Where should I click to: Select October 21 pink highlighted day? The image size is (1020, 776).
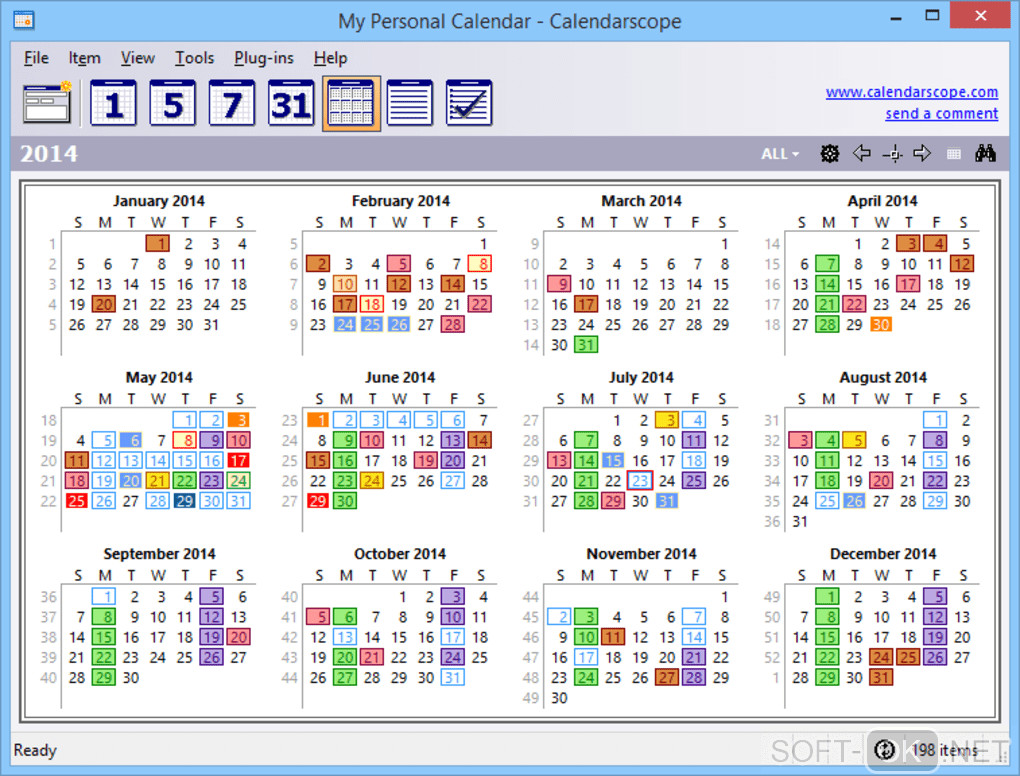[372, 657]
